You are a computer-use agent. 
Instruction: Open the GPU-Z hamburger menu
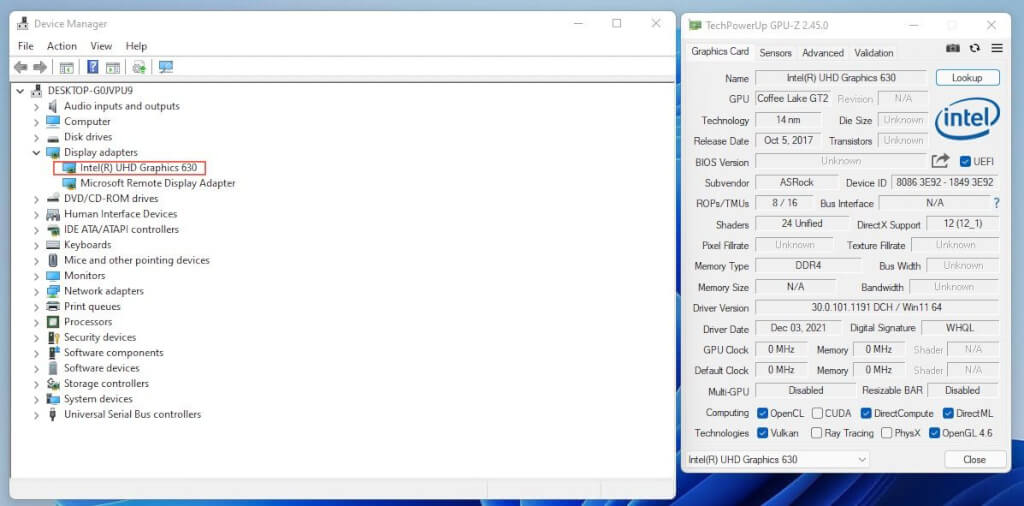(x=997, y=48)
